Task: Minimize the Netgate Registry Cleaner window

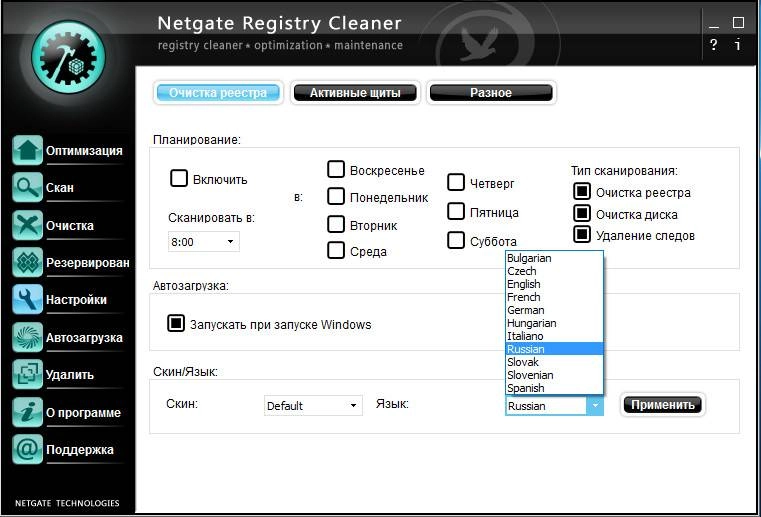Action: point(713,23)
